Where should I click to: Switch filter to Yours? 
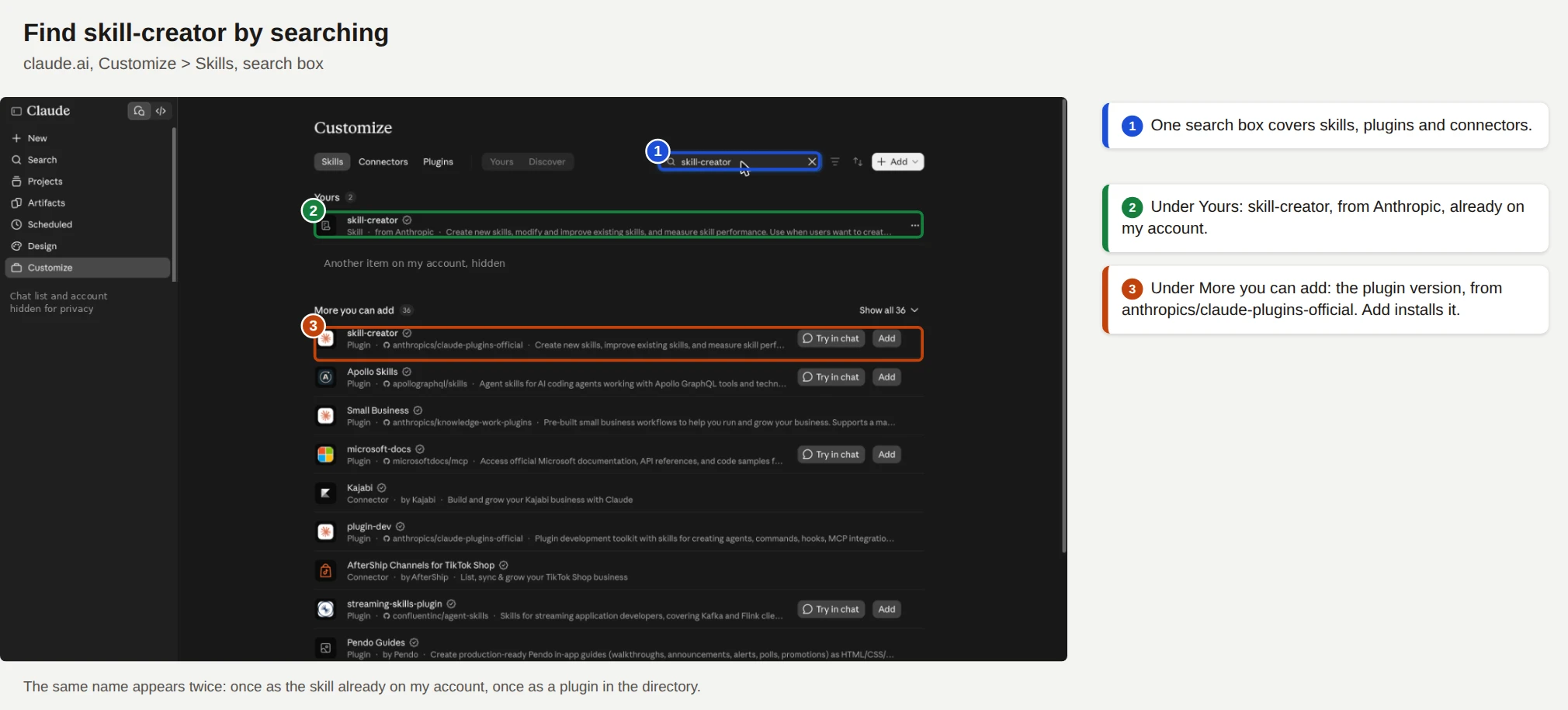pos(501,161)
